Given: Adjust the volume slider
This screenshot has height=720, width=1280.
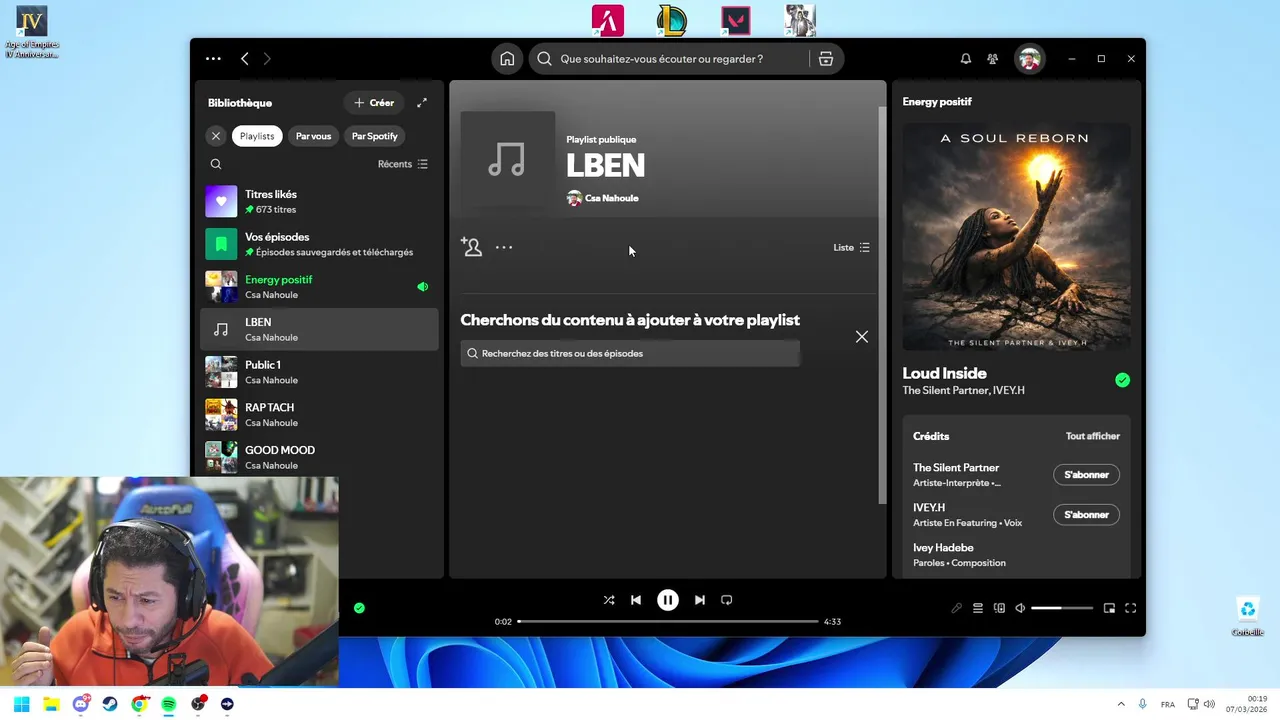Looking at the screenshot, I should (1062, 608).
